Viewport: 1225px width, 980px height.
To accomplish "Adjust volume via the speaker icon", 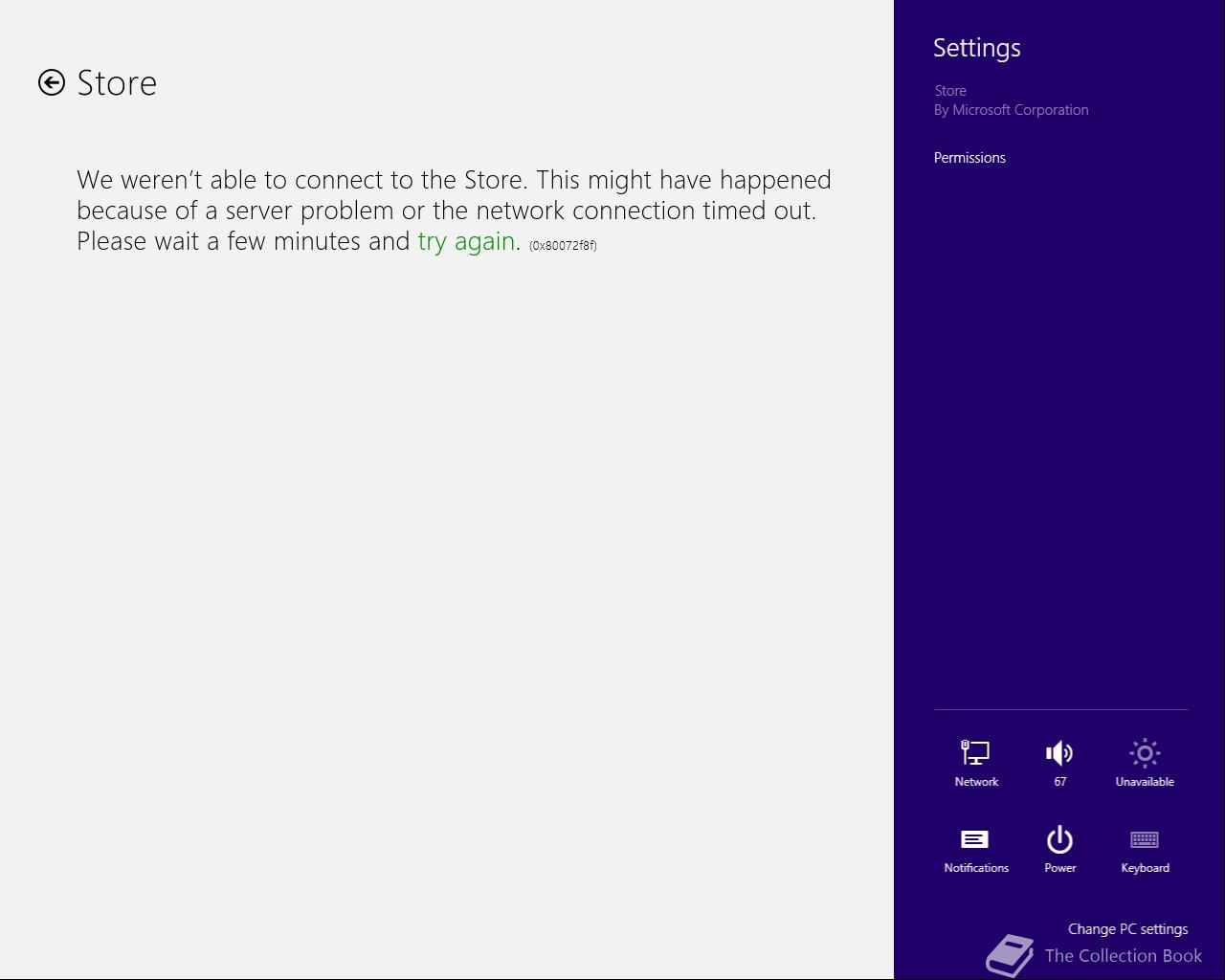I will point(1060,763).
